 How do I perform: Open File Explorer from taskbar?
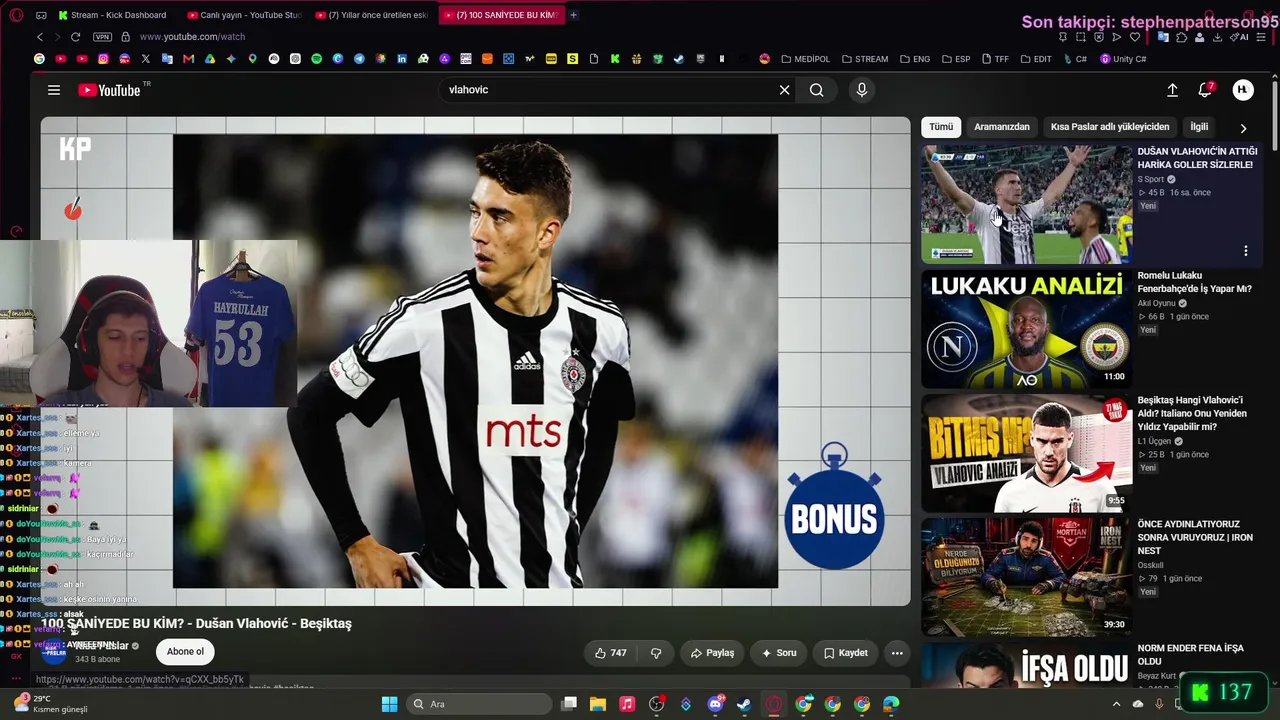tap(598, 704)
